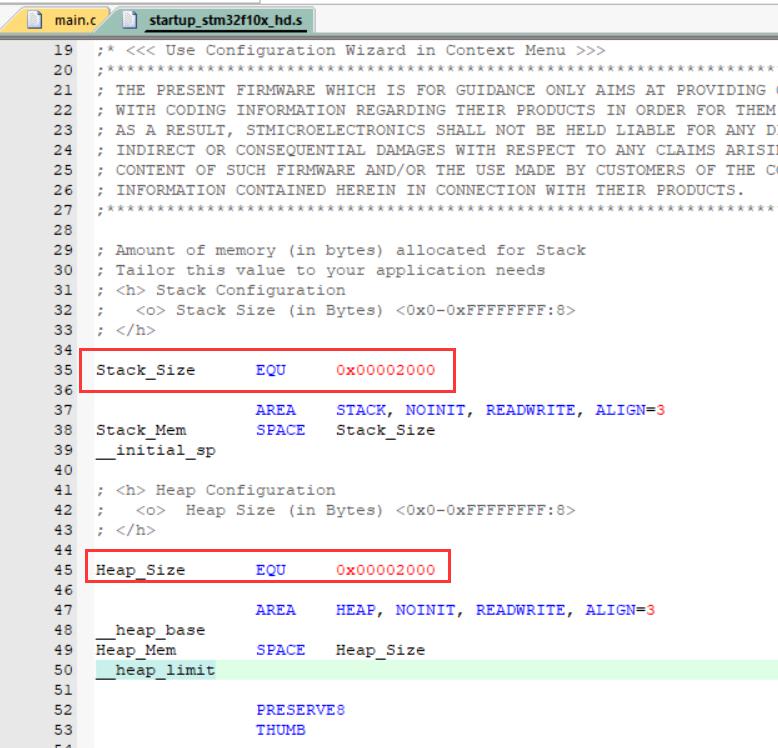This screenshot has width=778, height=748.
Task: Click highlighted __heap_limit on line 50
Action: coord(155,670)
